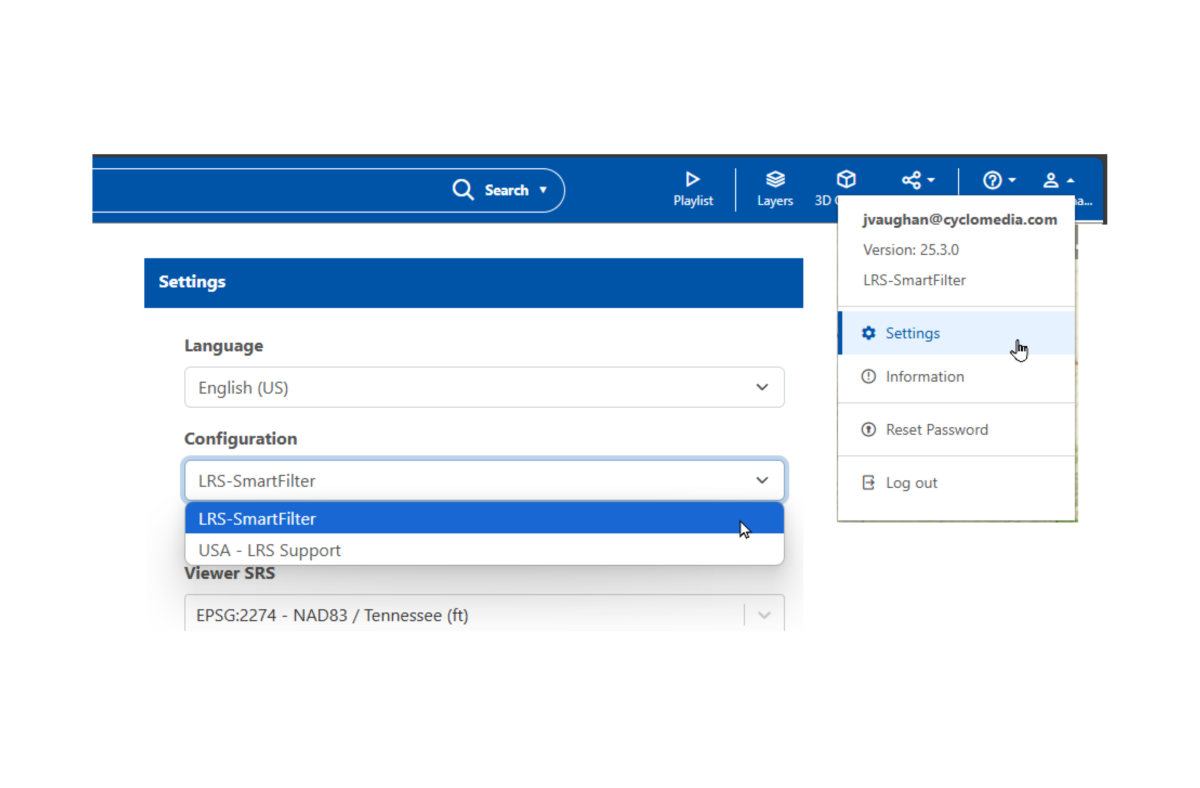Toggle the user account menu
Viewport: 1200px width, 788px height.
1059,181
